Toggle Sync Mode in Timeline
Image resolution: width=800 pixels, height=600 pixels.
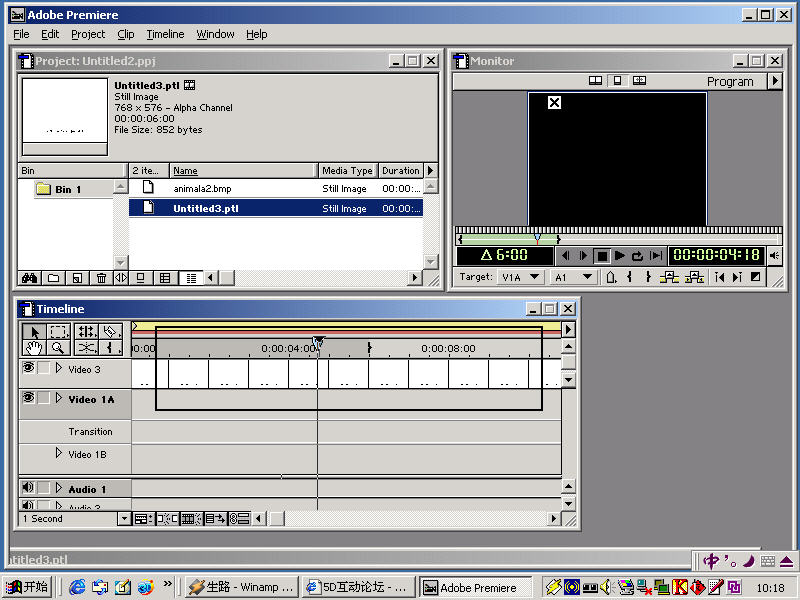[x=239, y=519]
